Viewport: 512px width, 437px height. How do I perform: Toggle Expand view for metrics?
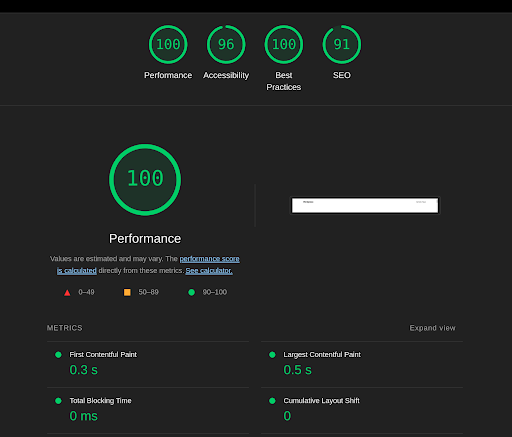tap(432, 328)
